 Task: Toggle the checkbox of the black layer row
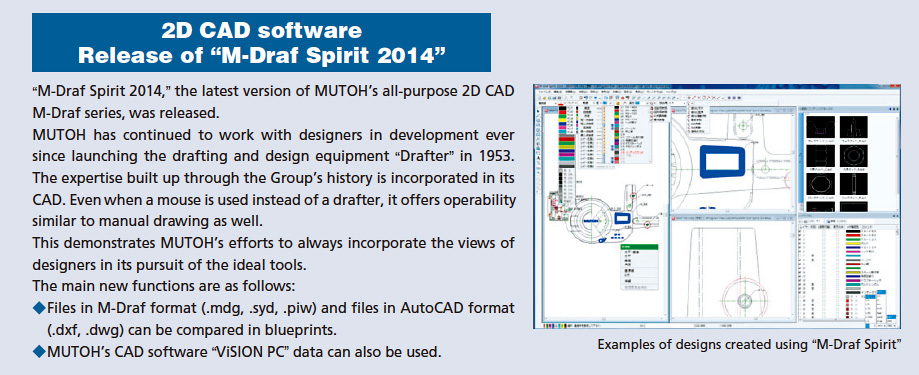click(x=800, y=231)
